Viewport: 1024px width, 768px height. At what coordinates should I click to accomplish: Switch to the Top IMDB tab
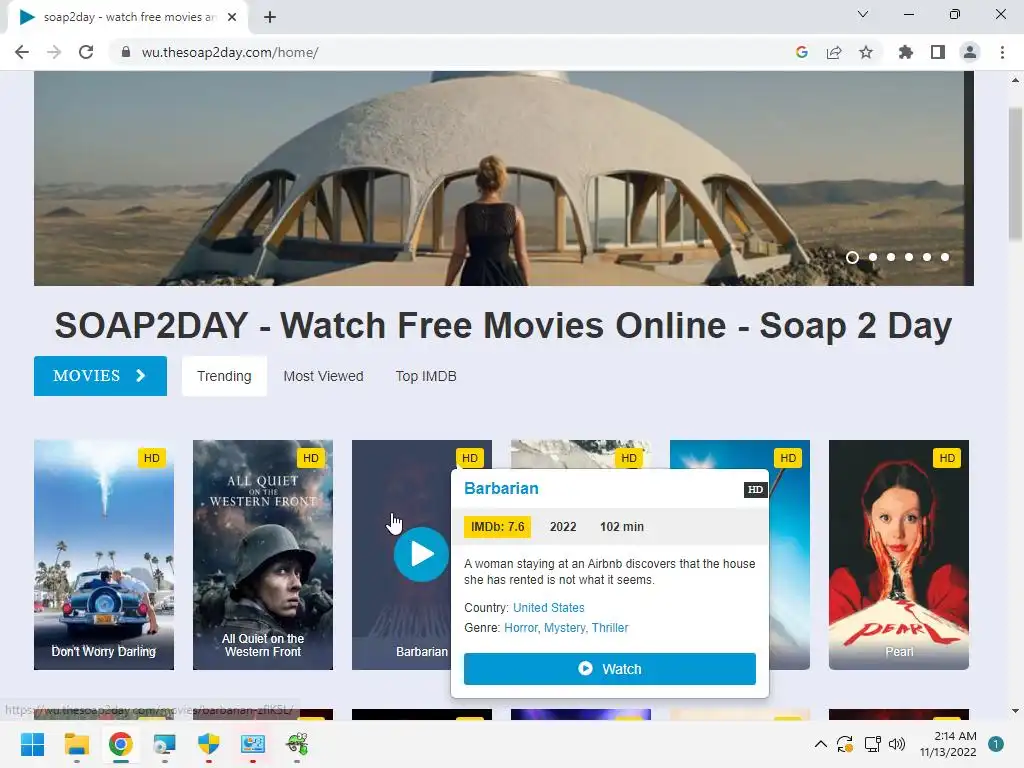pyautogui.click(x=426, y=376)
